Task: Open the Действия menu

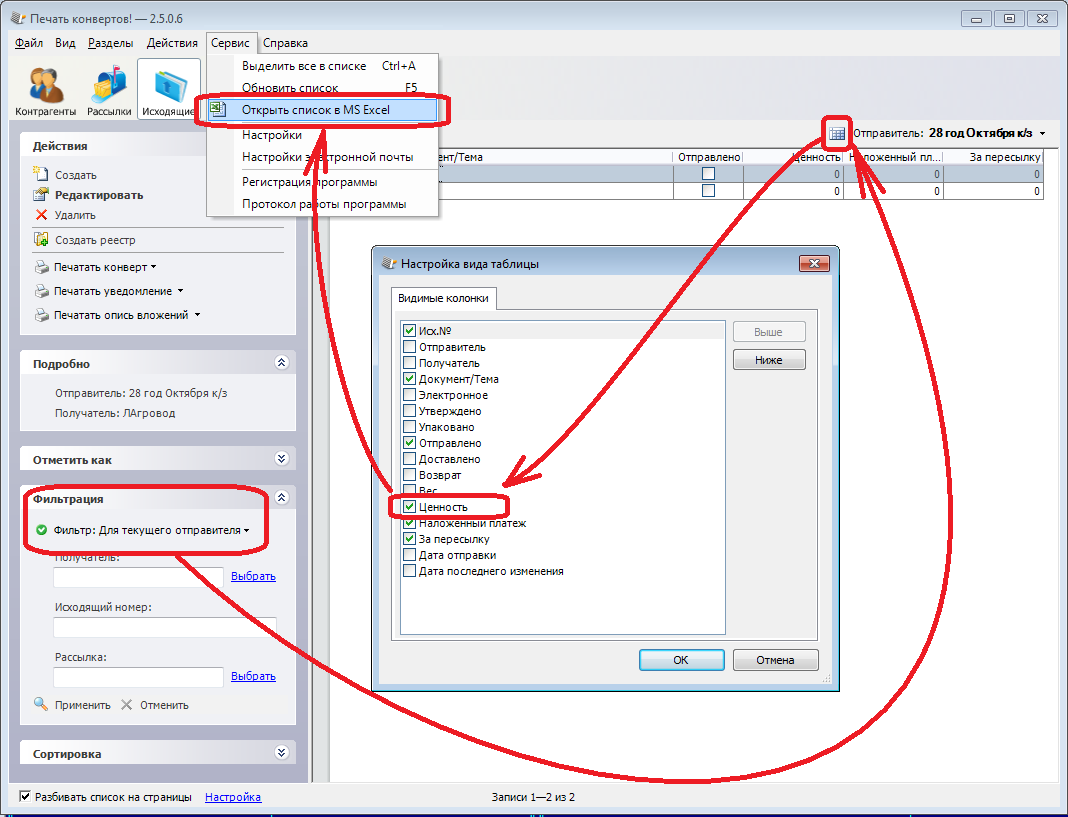Action: tap(172, 43)
